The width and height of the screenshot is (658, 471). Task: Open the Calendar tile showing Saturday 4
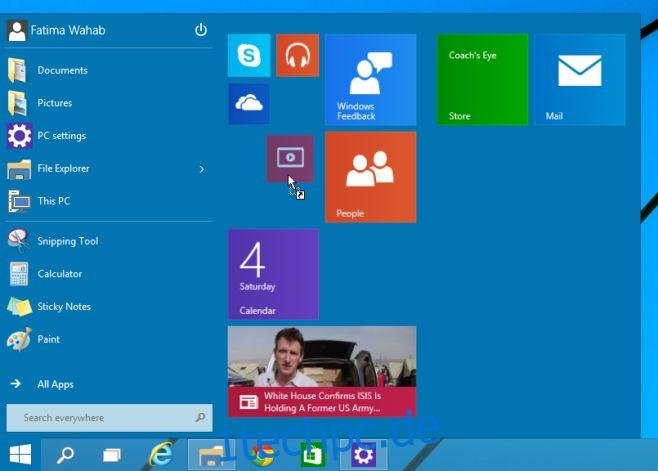(x=273, y=274)
